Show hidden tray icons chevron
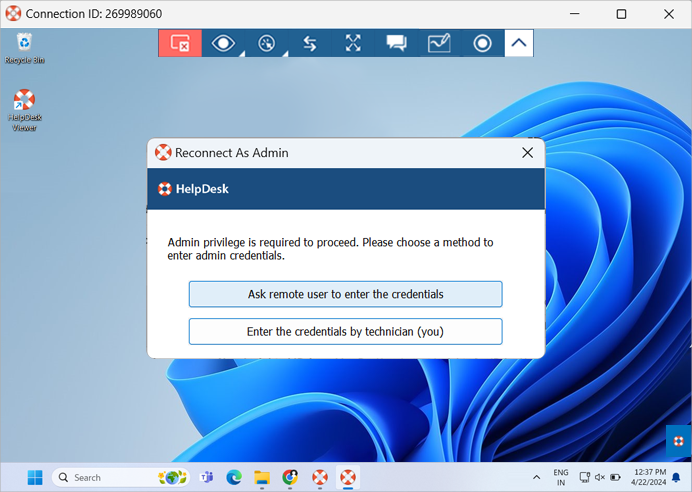This screenshot has width=692, height=492. point(536,477)
